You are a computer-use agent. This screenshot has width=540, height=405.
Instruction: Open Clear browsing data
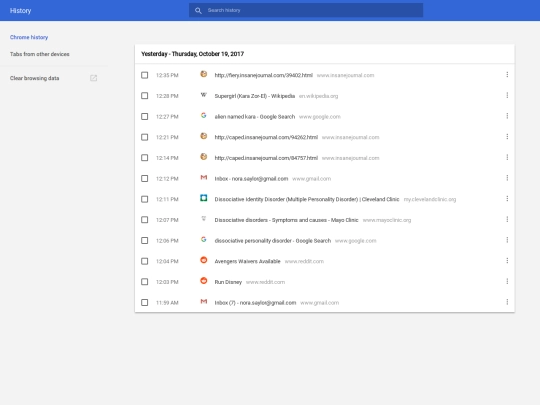pyautogui.click(x=34, y=78)
